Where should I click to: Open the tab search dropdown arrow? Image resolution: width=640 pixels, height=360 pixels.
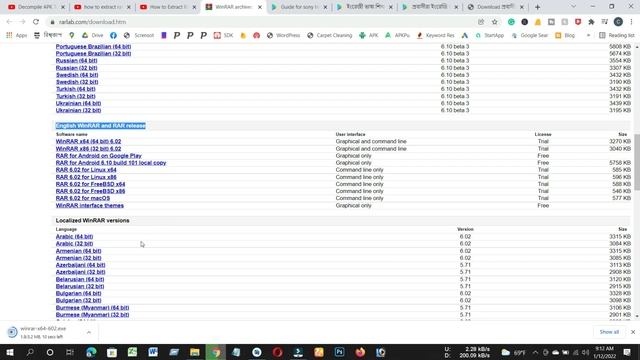click(x=573, y=7)
